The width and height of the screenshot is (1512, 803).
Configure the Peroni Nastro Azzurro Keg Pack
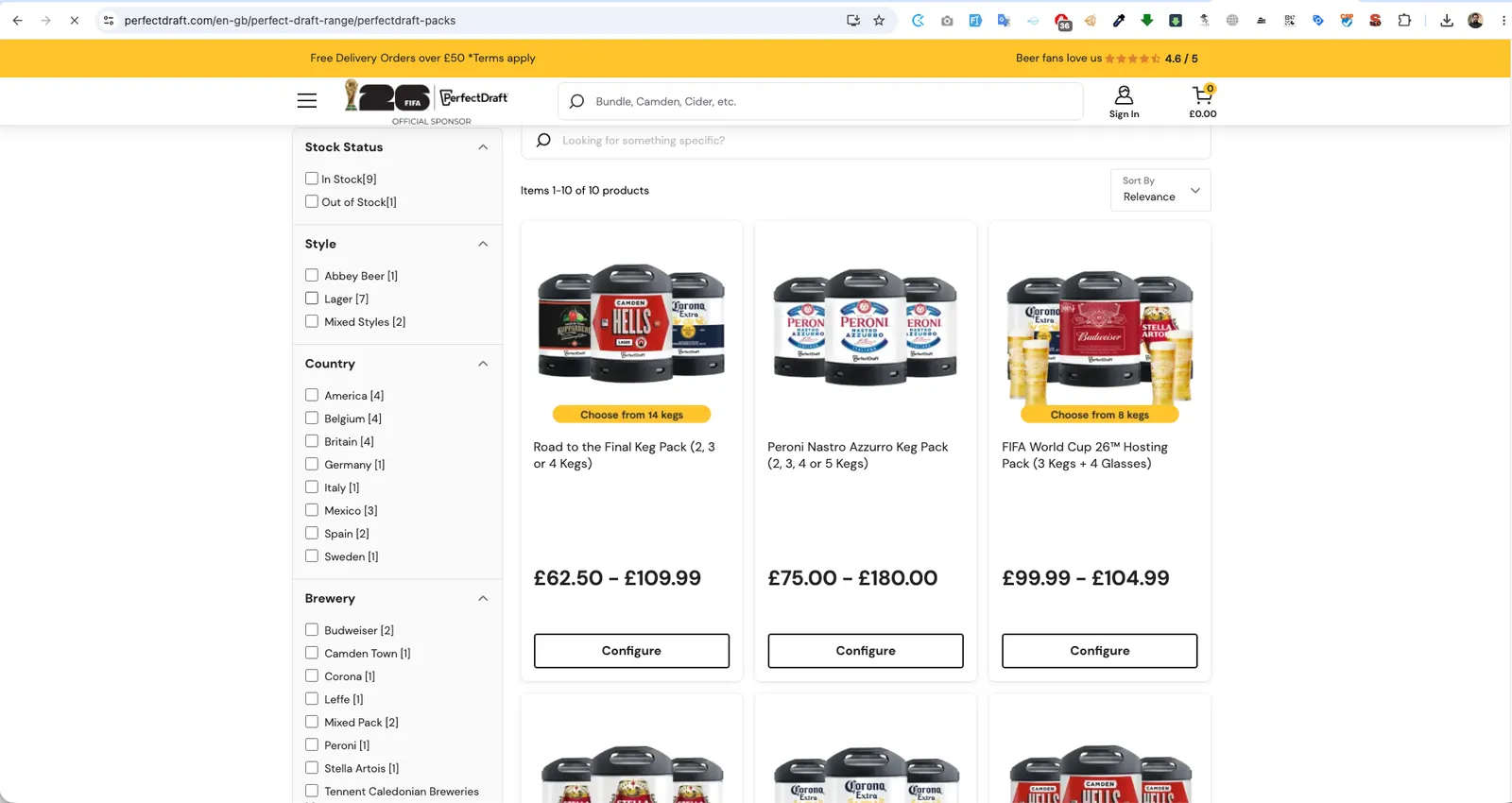[x=866, y=651]
